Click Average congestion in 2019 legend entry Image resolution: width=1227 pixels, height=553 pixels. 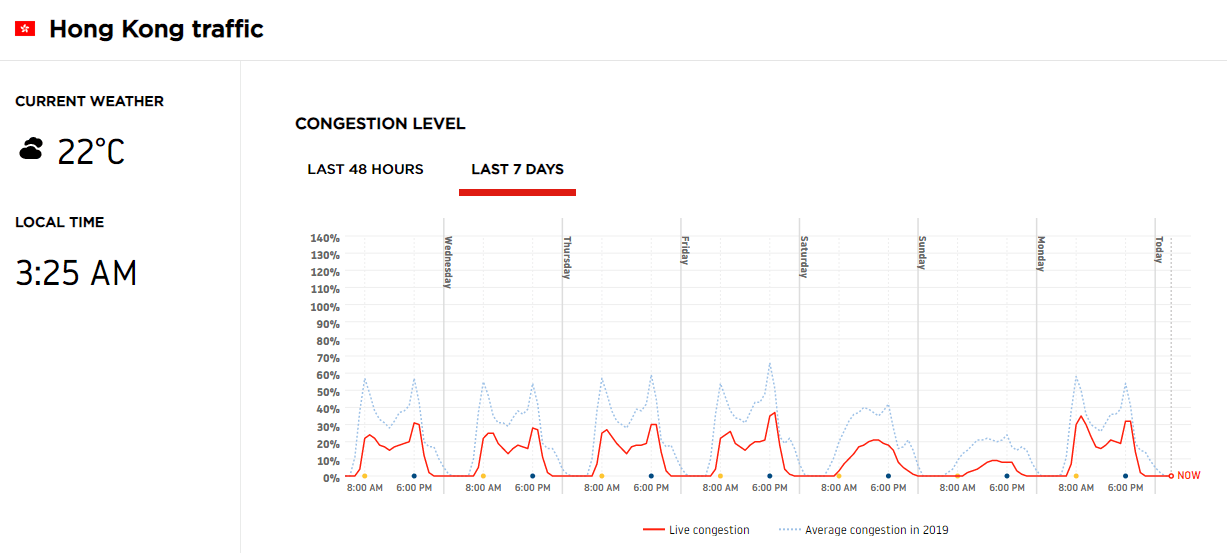point(863,530)
